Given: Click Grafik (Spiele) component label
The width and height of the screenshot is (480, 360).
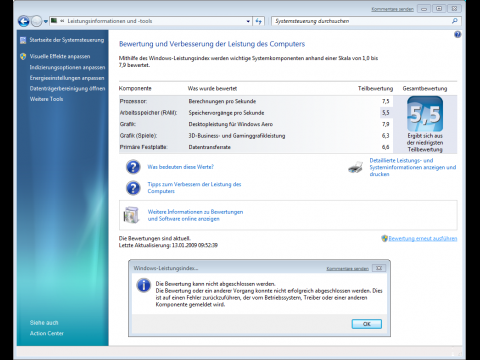Looking at the screenshot, I should (x=138, y=136).
